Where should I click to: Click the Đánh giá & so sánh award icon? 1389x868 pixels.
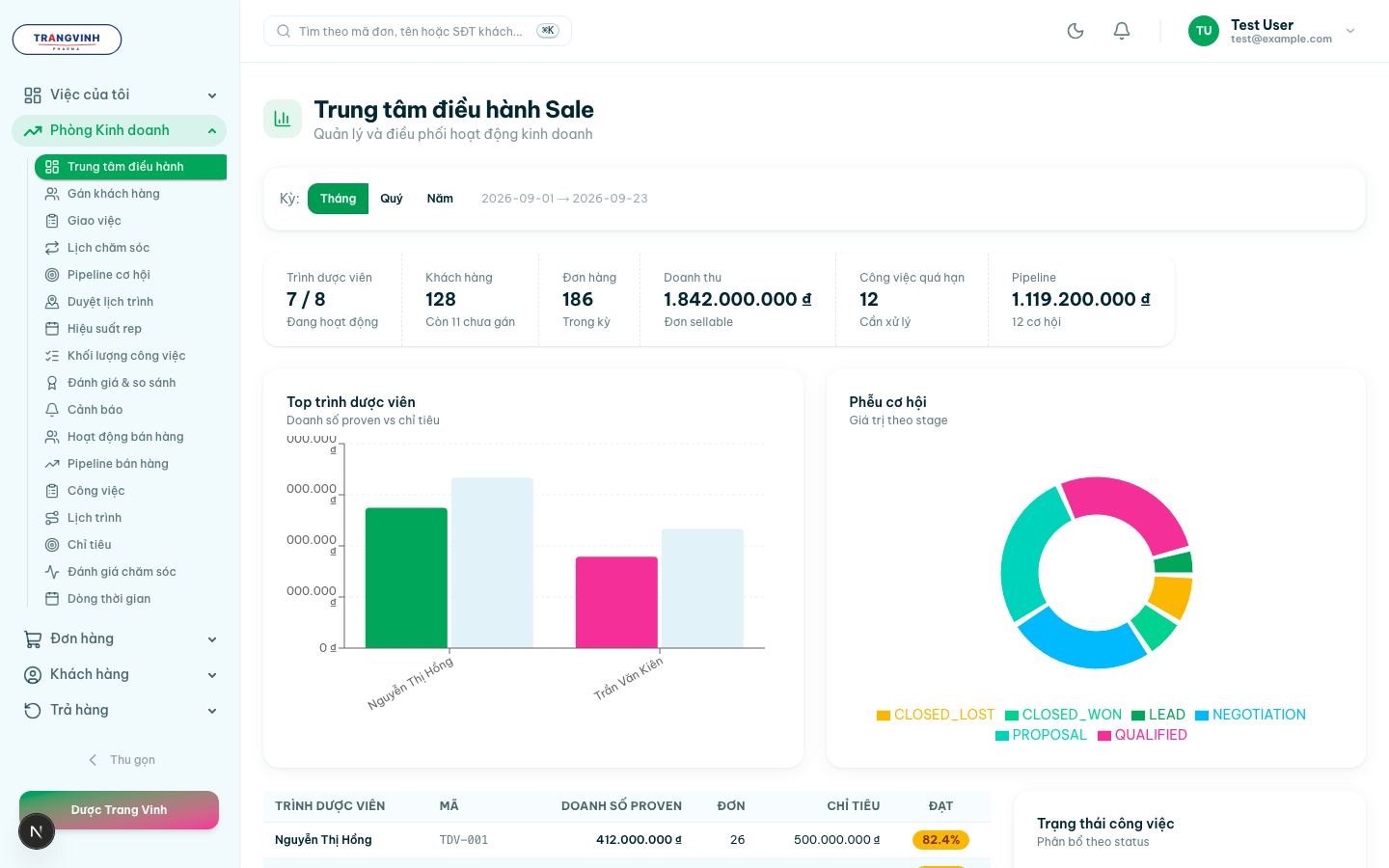coord(52,383)
